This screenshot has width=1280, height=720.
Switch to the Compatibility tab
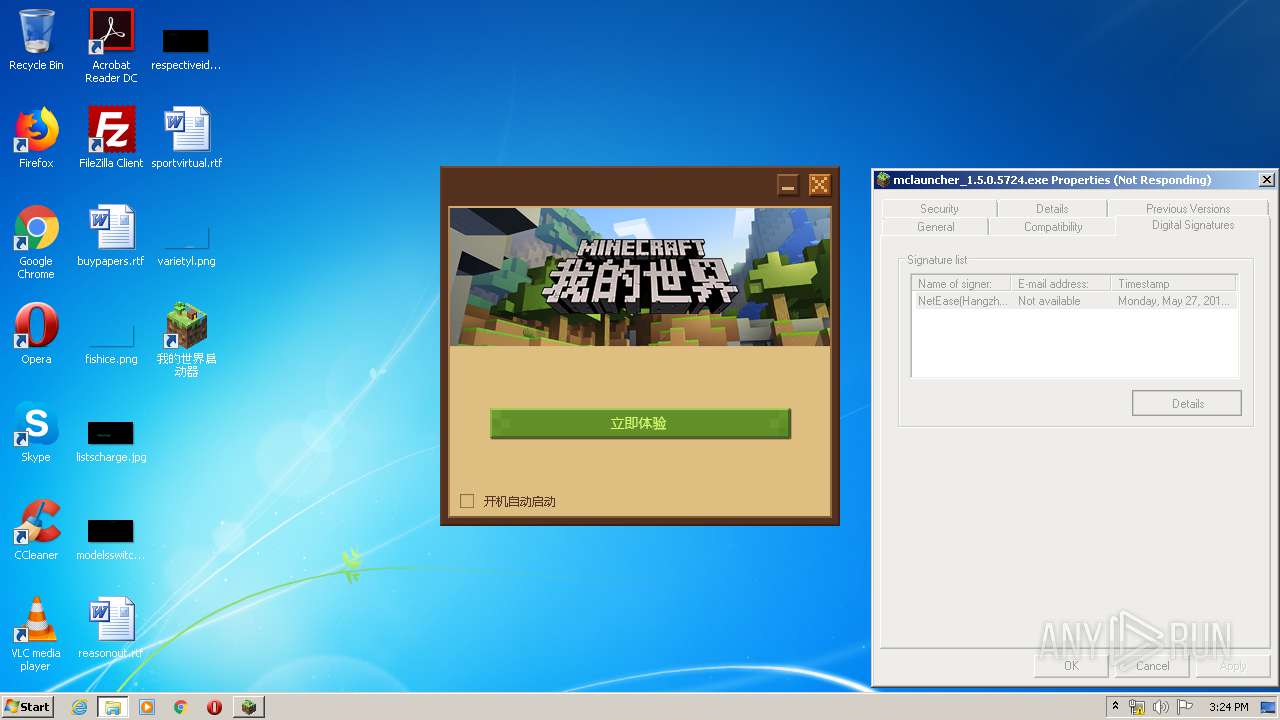pyautogui.click(x=1053, y=227)
